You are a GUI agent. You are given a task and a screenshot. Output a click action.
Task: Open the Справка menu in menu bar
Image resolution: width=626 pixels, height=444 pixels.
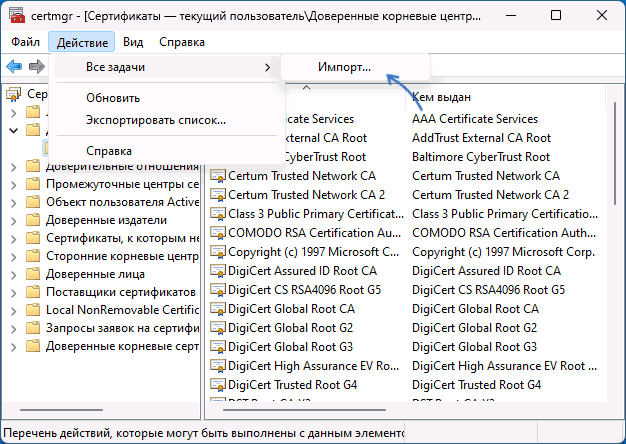182,42
